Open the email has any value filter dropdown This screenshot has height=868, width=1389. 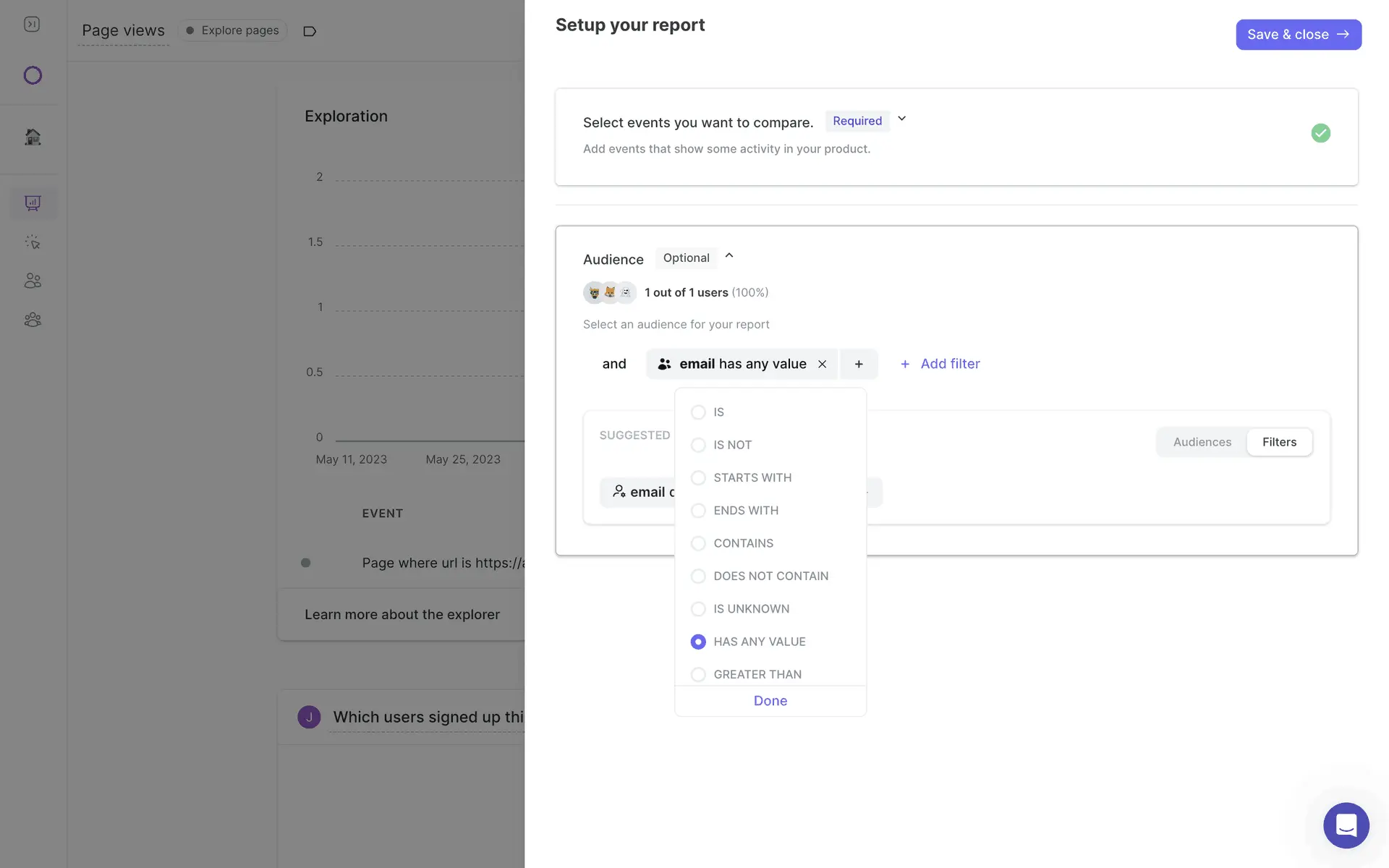(x=742, y=365)
